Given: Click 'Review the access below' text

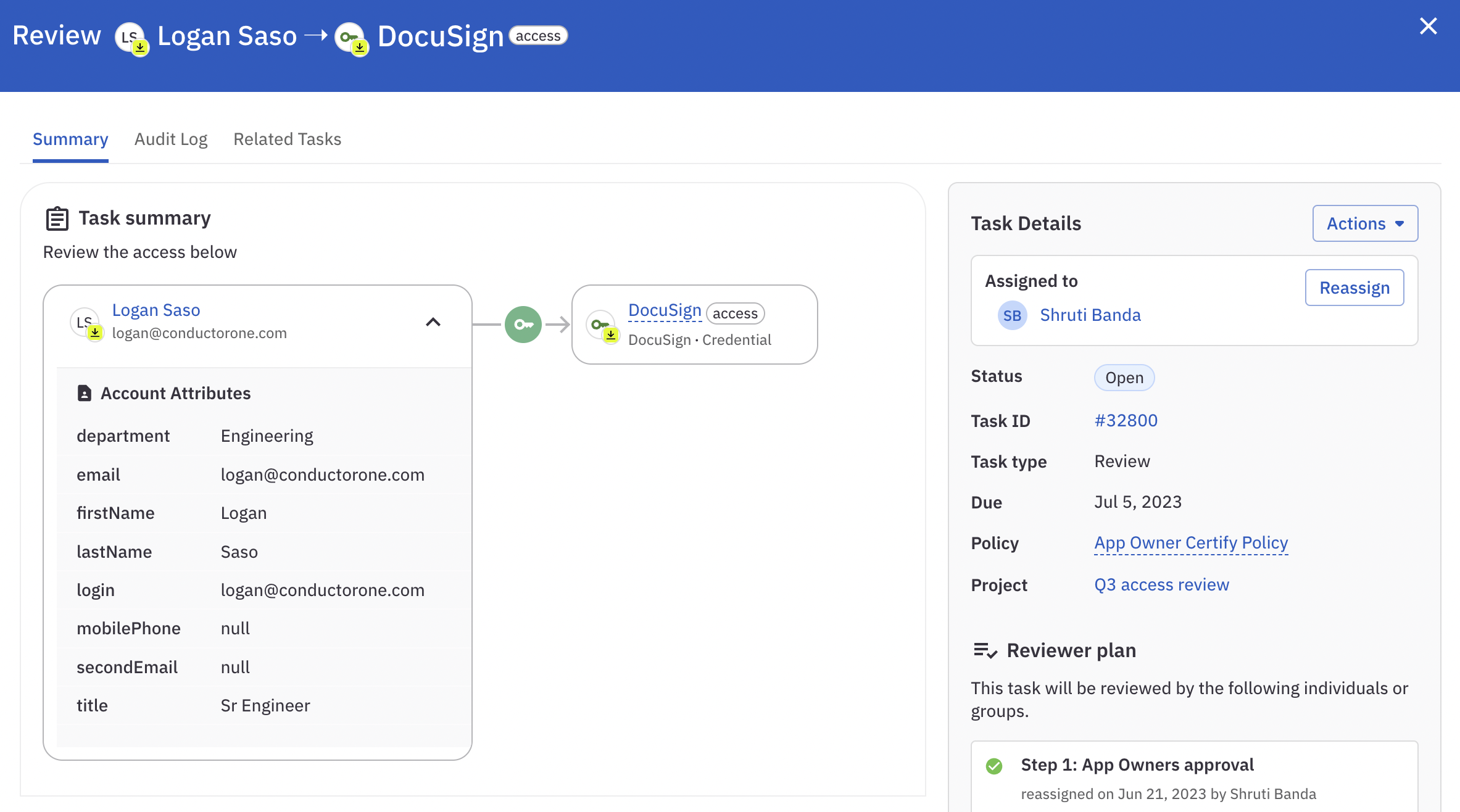Looking at the screenshot, I should [140, 252].
